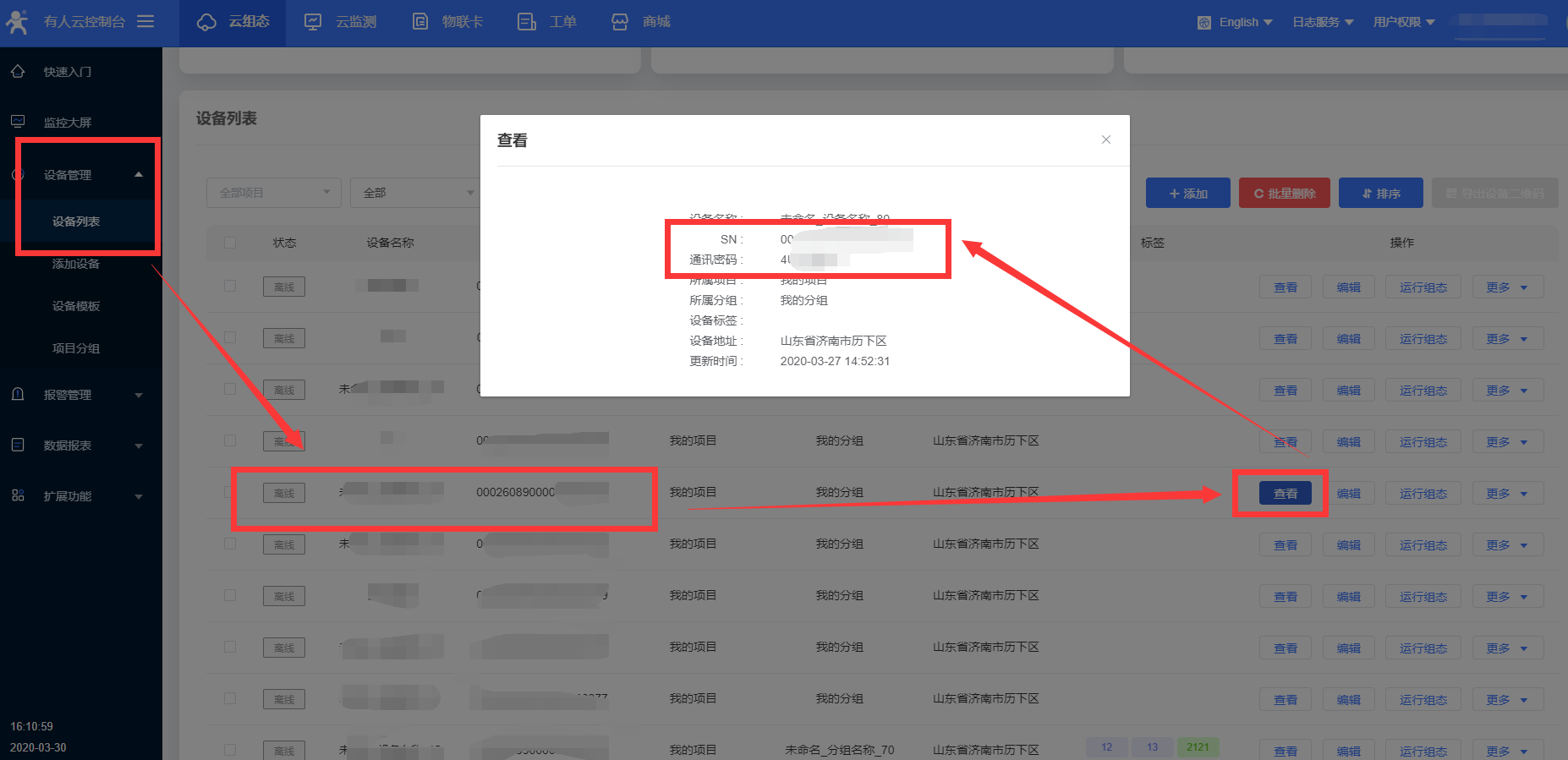Click the 工单 work order icon
Viewport: 1568px width, 760px height.
click(x=526, y=22)
